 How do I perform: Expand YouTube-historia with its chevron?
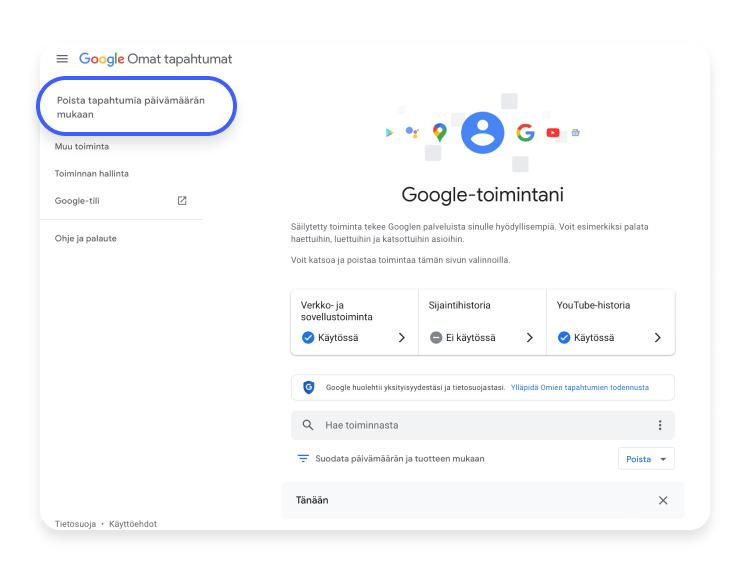pyautogui.click(x=658, y=338)
